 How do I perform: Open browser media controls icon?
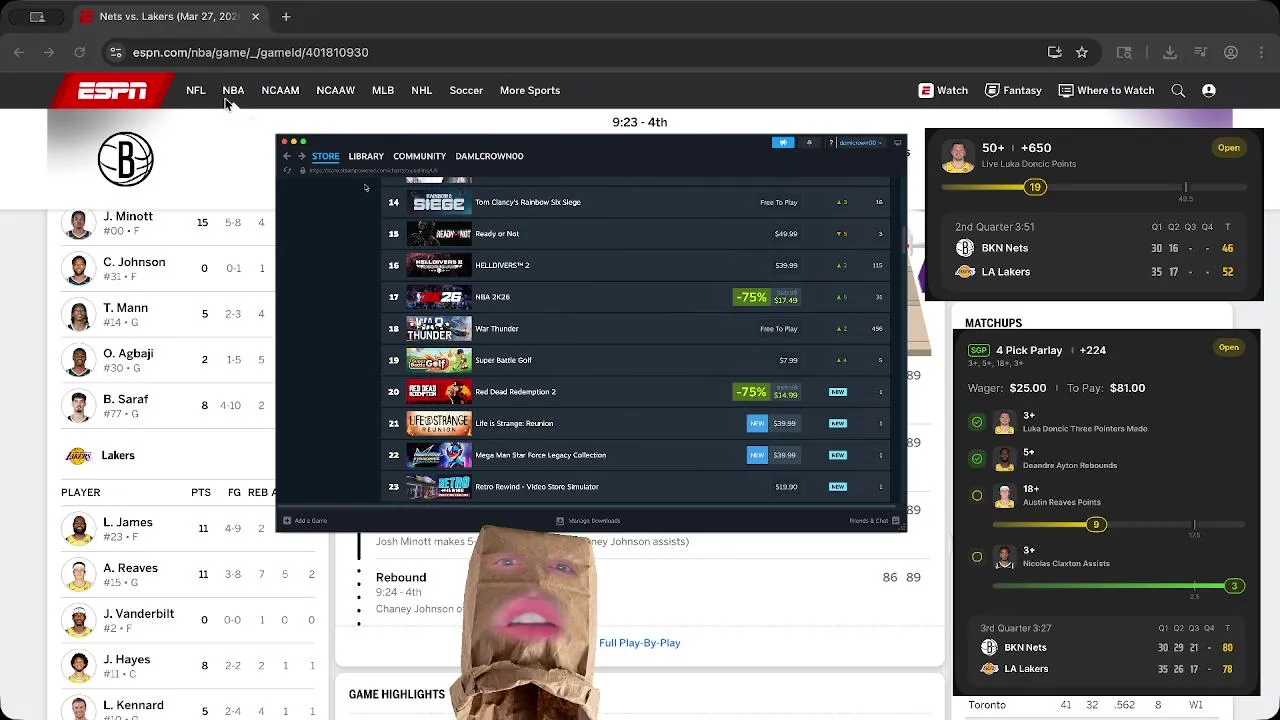coord(1201,52)
